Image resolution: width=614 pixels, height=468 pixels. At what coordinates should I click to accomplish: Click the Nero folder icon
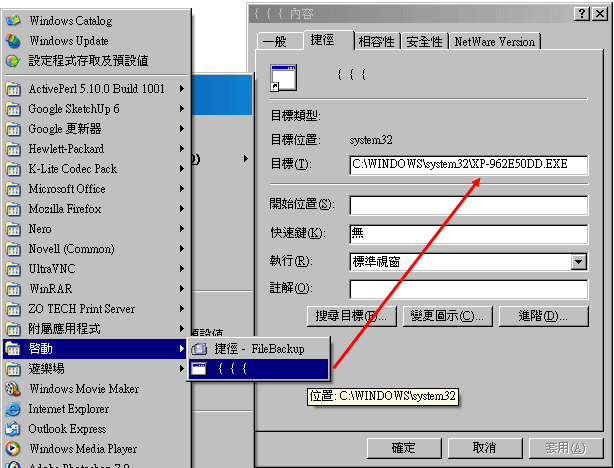(13, 229)
